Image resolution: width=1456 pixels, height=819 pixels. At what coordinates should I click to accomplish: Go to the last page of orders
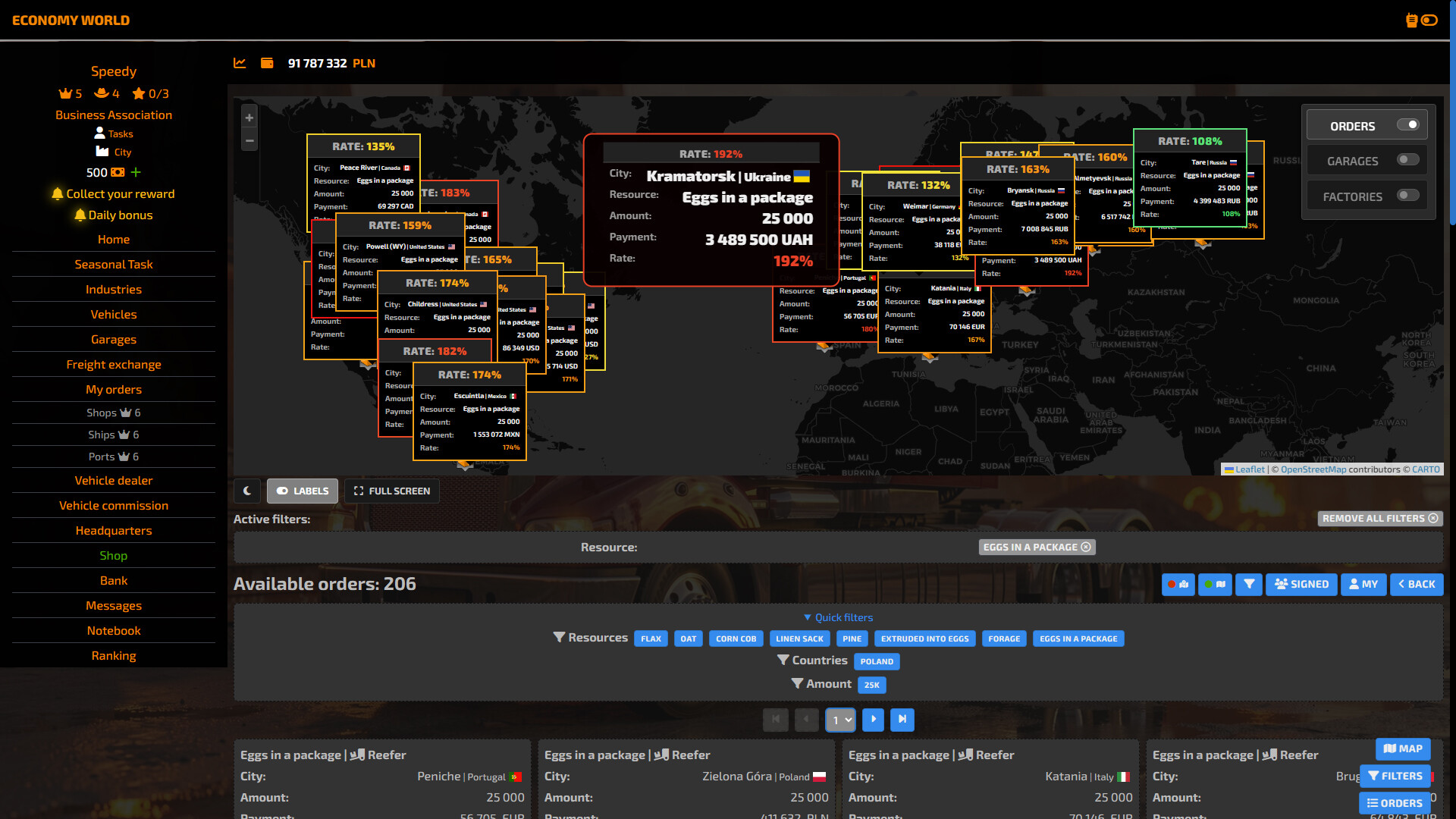[x=902, y=720]
